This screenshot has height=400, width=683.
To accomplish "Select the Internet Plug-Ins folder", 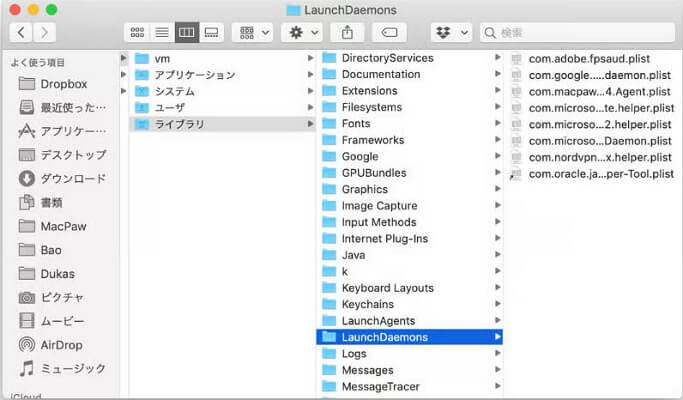I will coord(409,239).
